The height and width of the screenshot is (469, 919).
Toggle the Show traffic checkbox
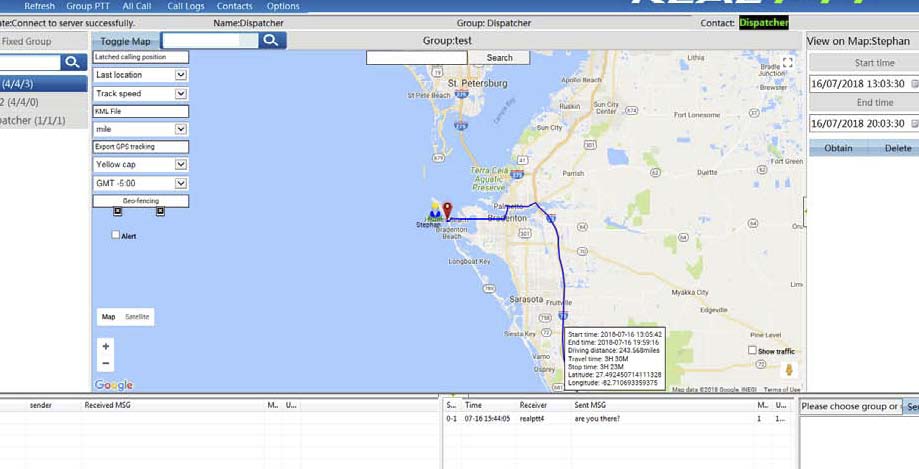(x=753, y=351)
